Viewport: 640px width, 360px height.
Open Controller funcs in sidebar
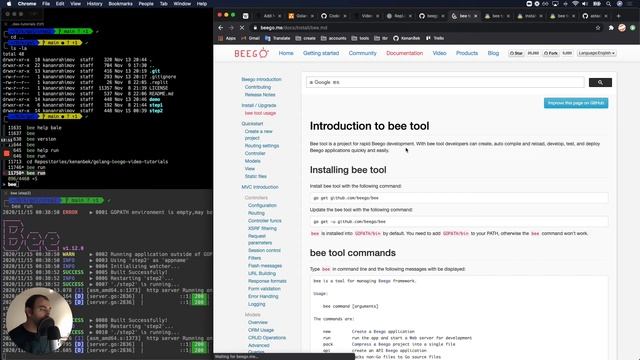[264, 221]
